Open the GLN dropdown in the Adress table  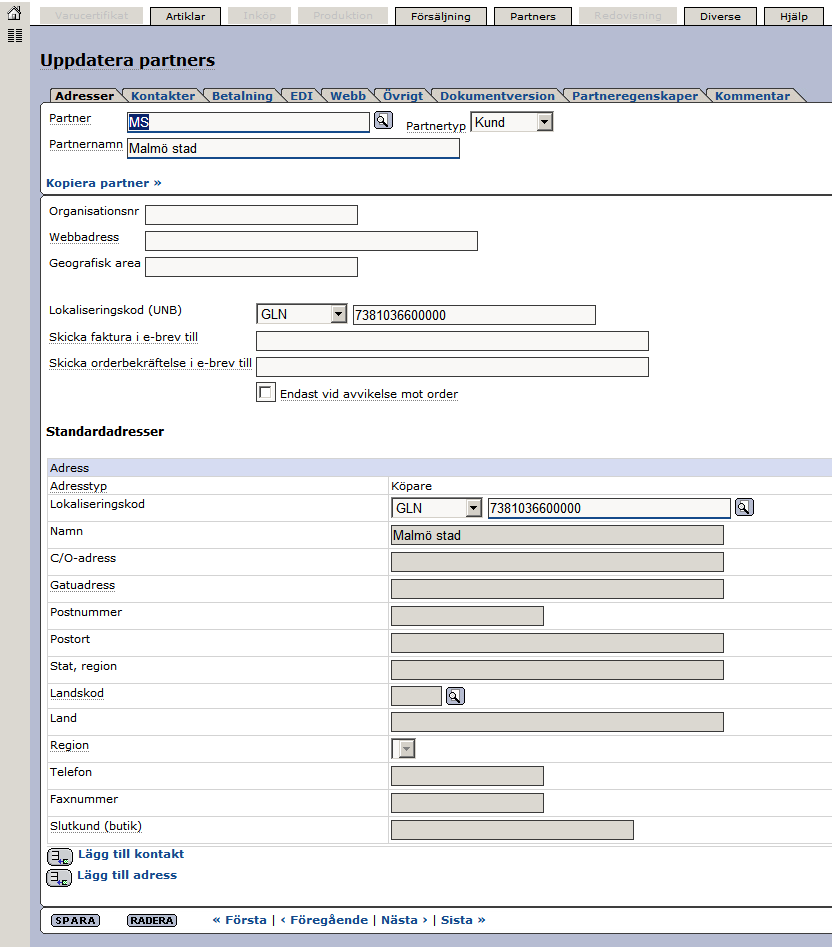(x=437, y=508)
